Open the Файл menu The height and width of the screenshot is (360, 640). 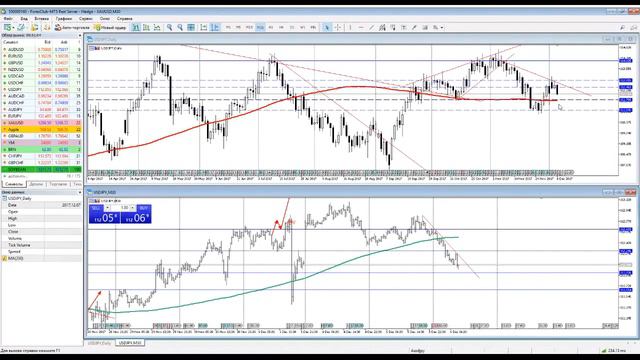[8, 18]
